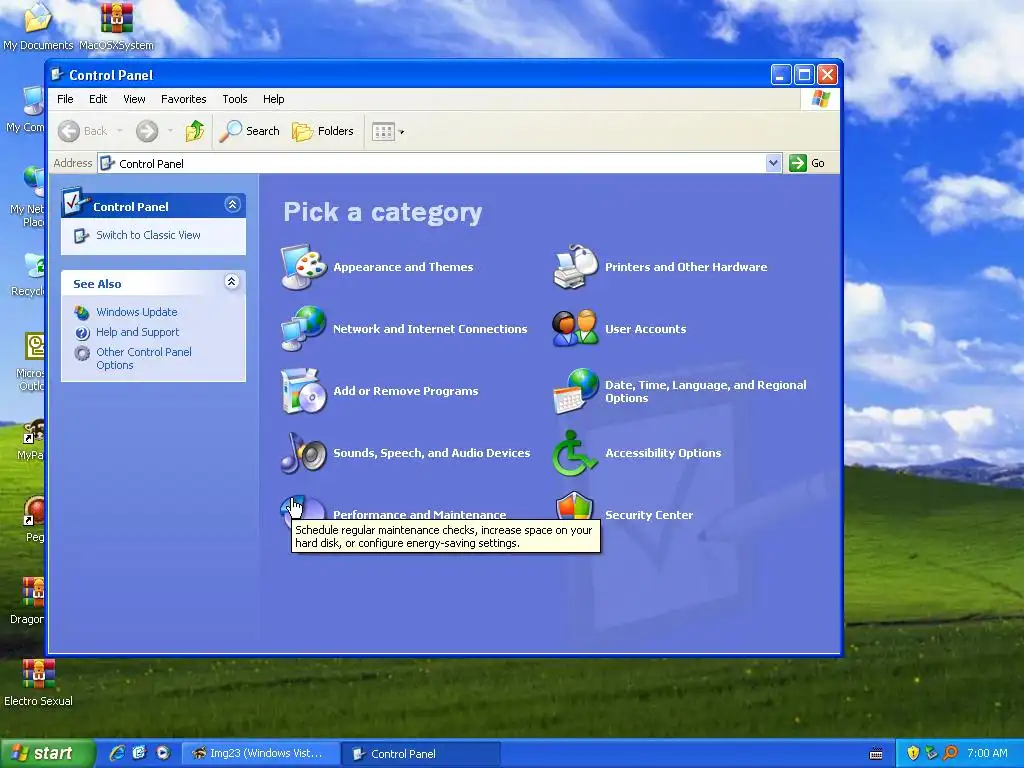Screen dimensions: 1024x768
Task: Click the Go button beside address bar
Action: (x=807, y=163)
